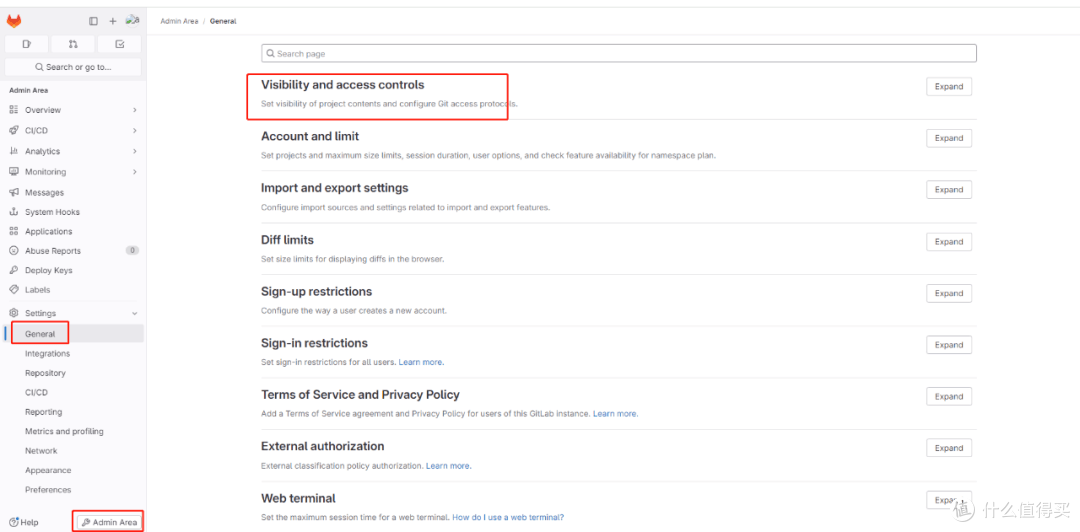Expand the Overview submenu chevron

tap(134, 110)
